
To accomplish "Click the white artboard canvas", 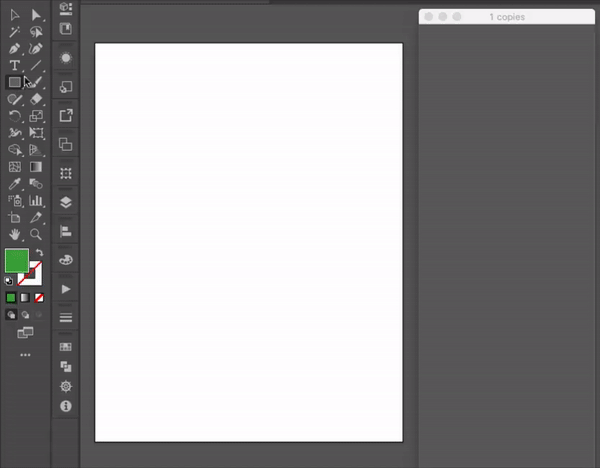I will pyautogui.click(x=249, y=243).
